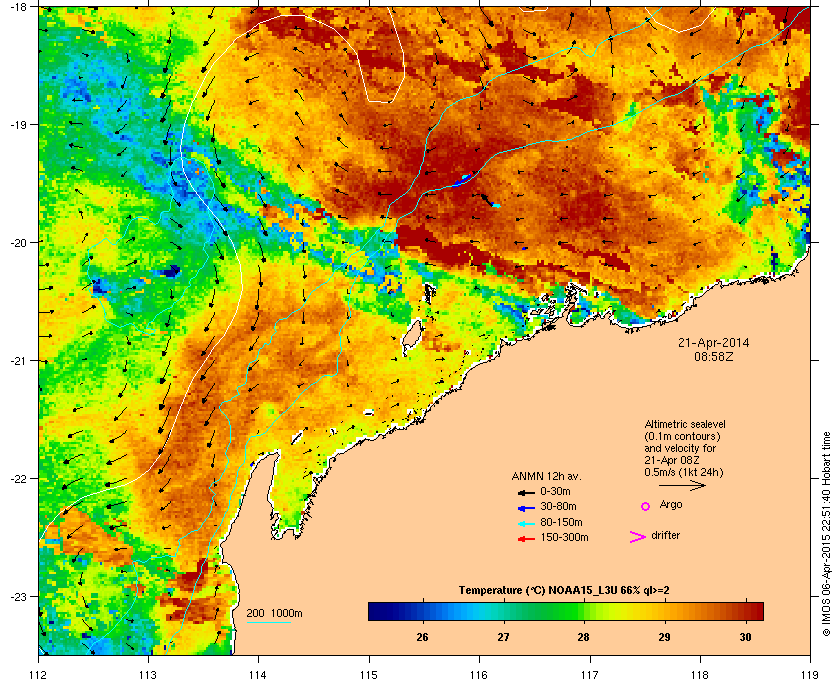Image resolution: width=840 pixels, height=680 pixels.
Task: Click the '30-80m' depth label
Action: coord(559,506)
